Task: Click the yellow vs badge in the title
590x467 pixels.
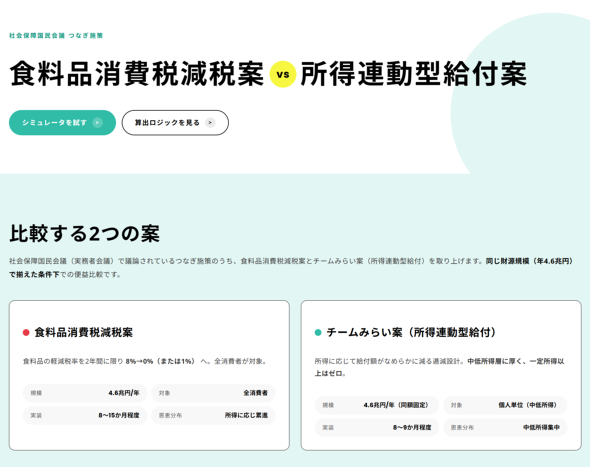Action: tap(283, 74)
